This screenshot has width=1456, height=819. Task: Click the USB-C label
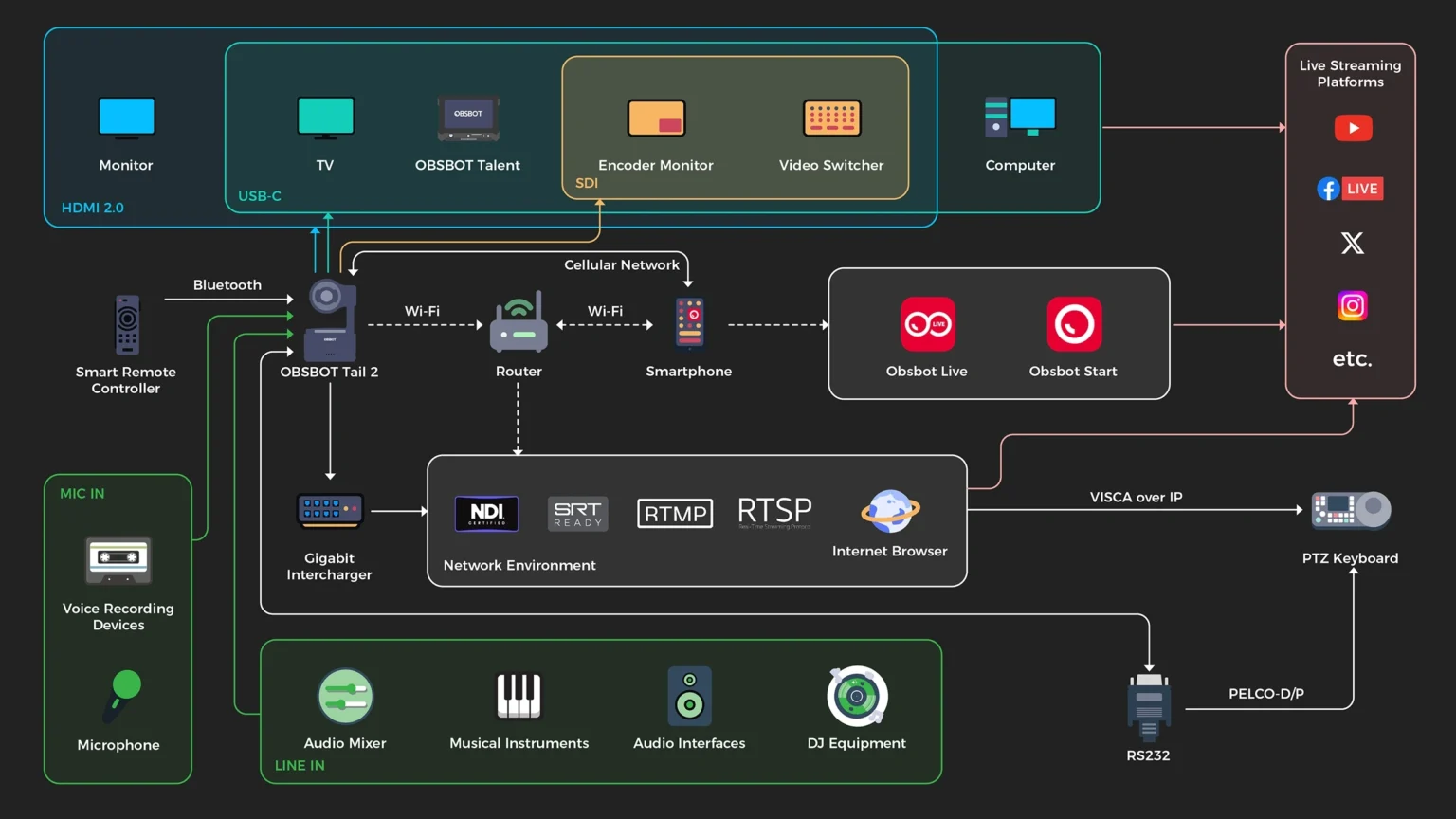pos(260,196)
